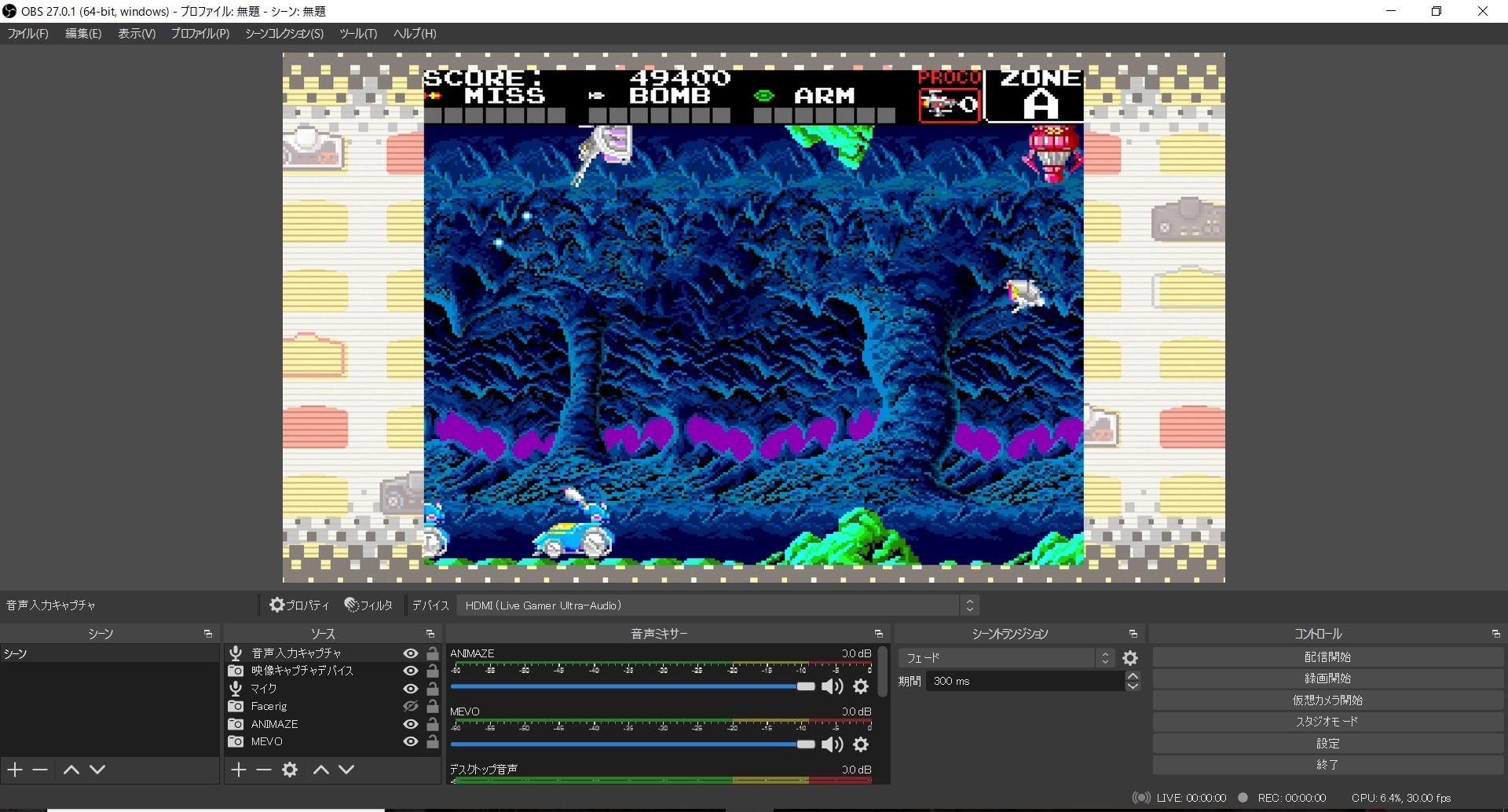Click the camera icon of the Facerig source
The image size is (1508, 812).
[x=236, y=706]
